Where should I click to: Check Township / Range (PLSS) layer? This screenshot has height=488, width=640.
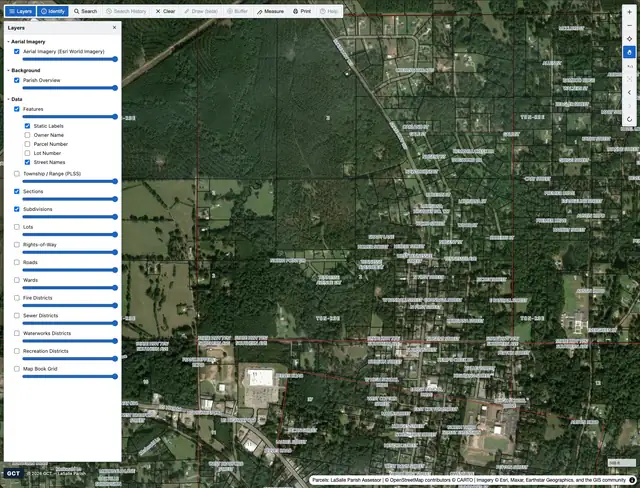17,174
